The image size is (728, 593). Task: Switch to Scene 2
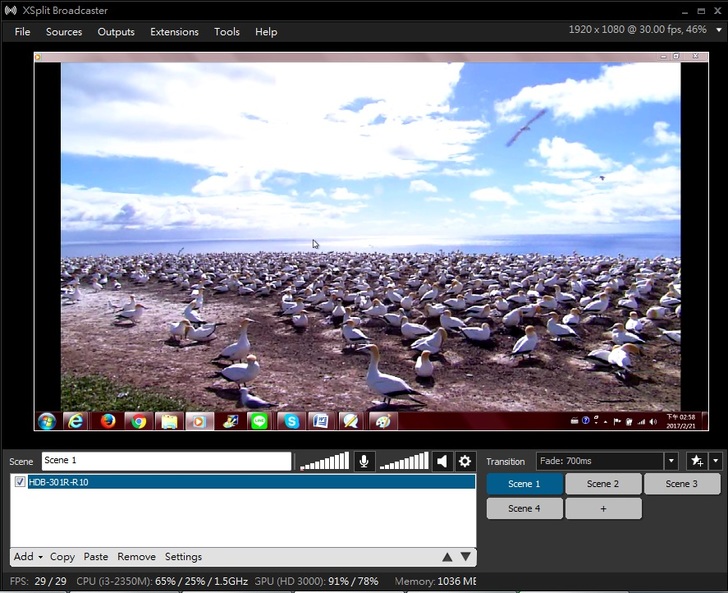coord(603,484)
